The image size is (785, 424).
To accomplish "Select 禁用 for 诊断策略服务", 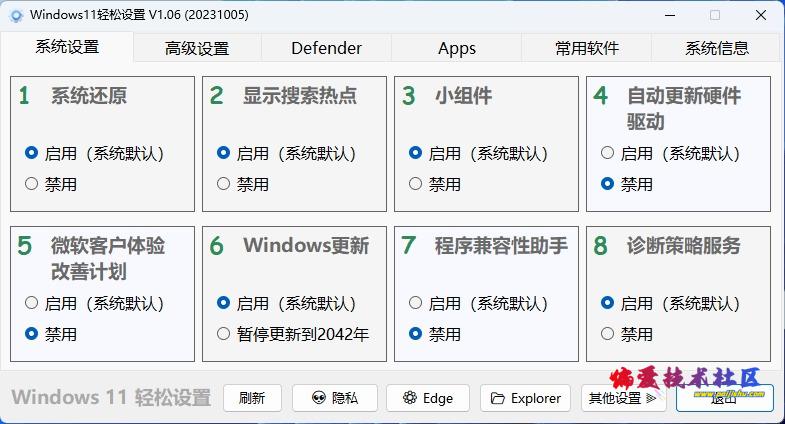I will [x=607, y=333].
